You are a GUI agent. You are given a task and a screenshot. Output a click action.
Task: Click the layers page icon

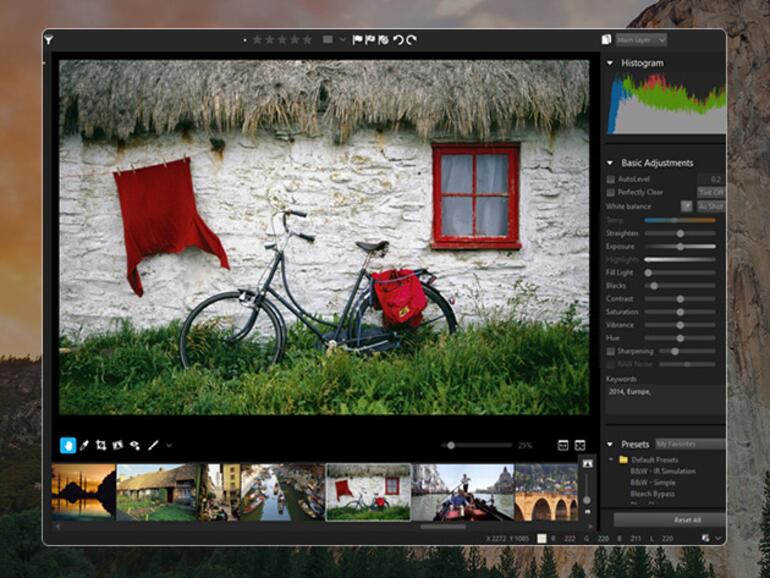[x=606, y=39]
